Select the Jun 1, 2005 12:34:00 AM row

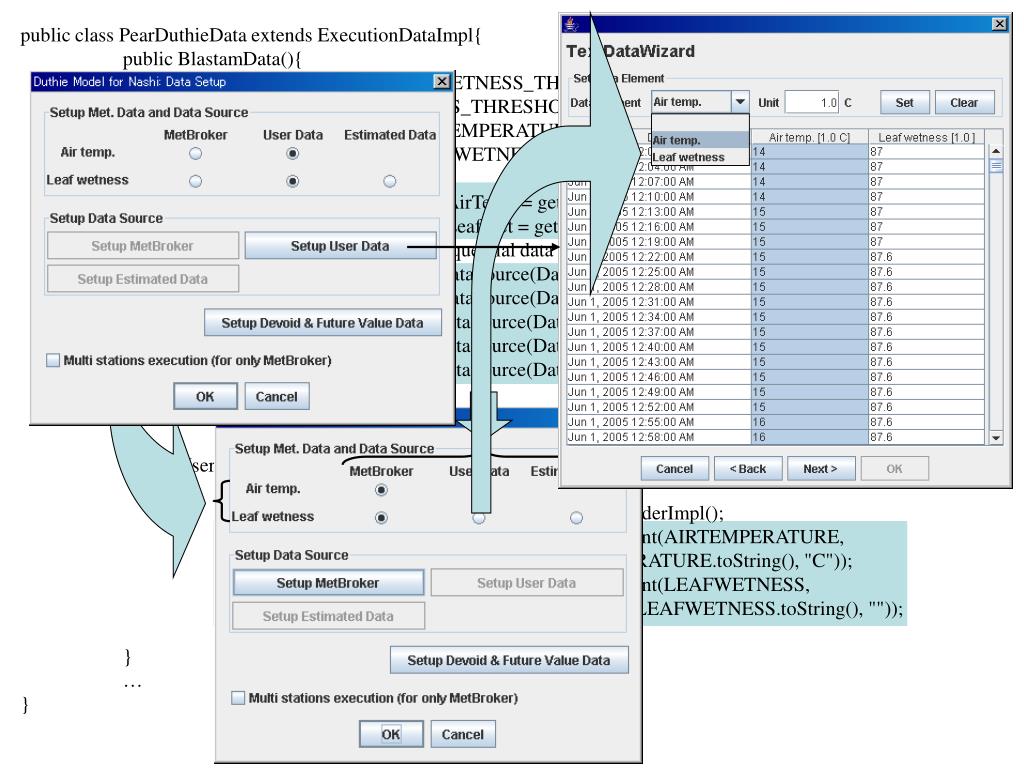(x=775, y=317)
